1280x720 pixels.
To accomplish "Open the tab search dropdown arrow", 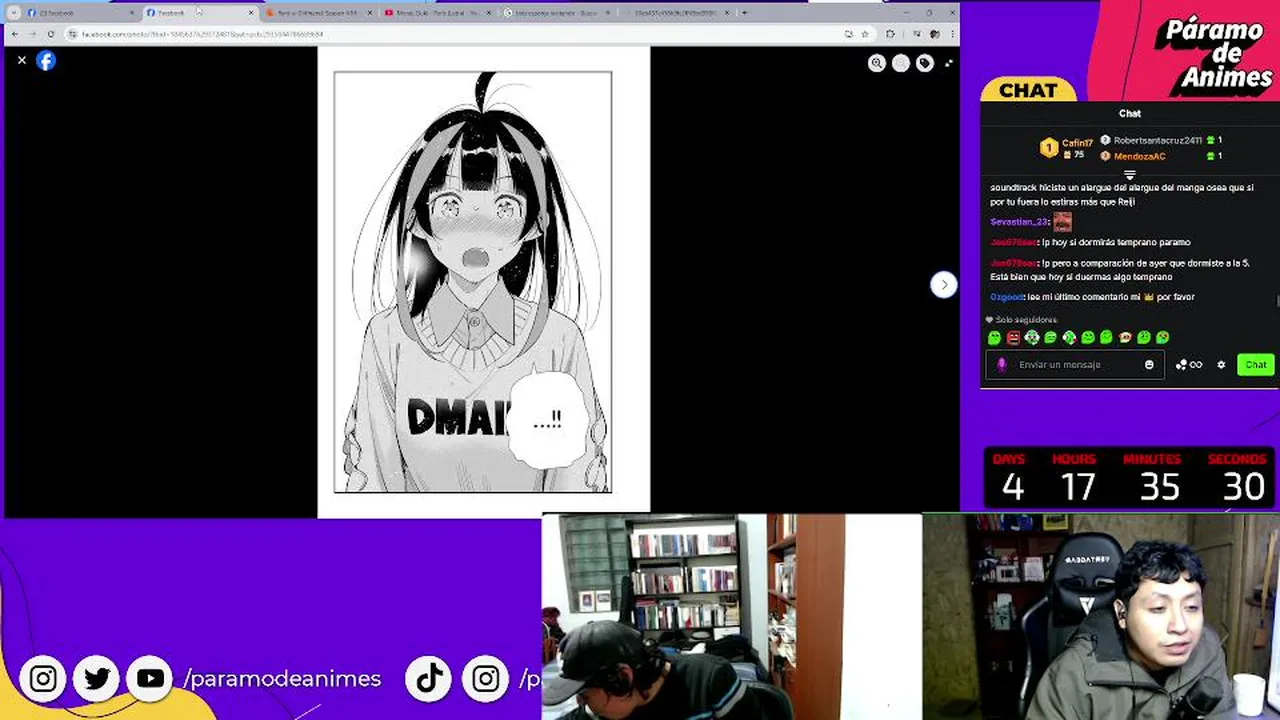I will pyautogui.click(x=14, y=13).
